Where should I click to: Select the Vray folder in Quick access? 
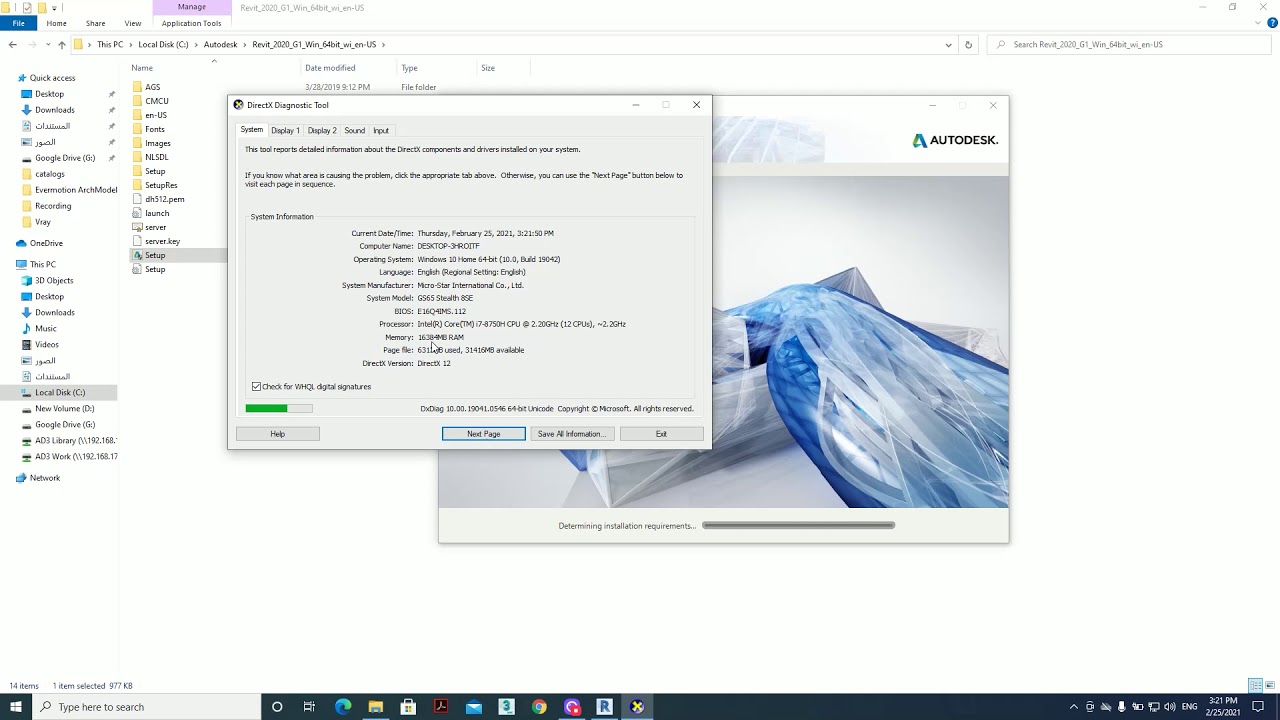click(x=43, y=222)
